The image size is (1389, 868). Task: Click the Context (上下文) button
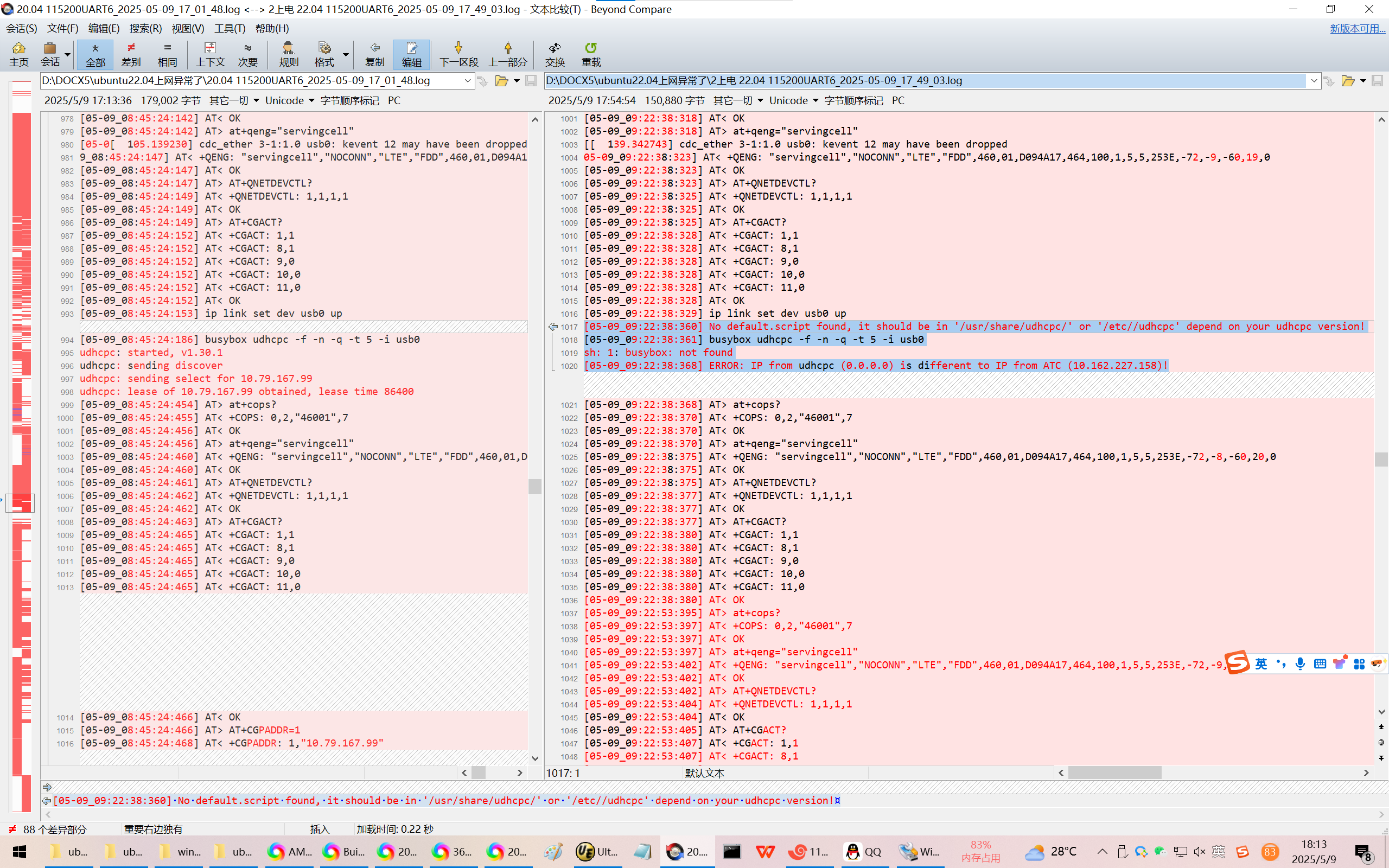tap(210, 54)
